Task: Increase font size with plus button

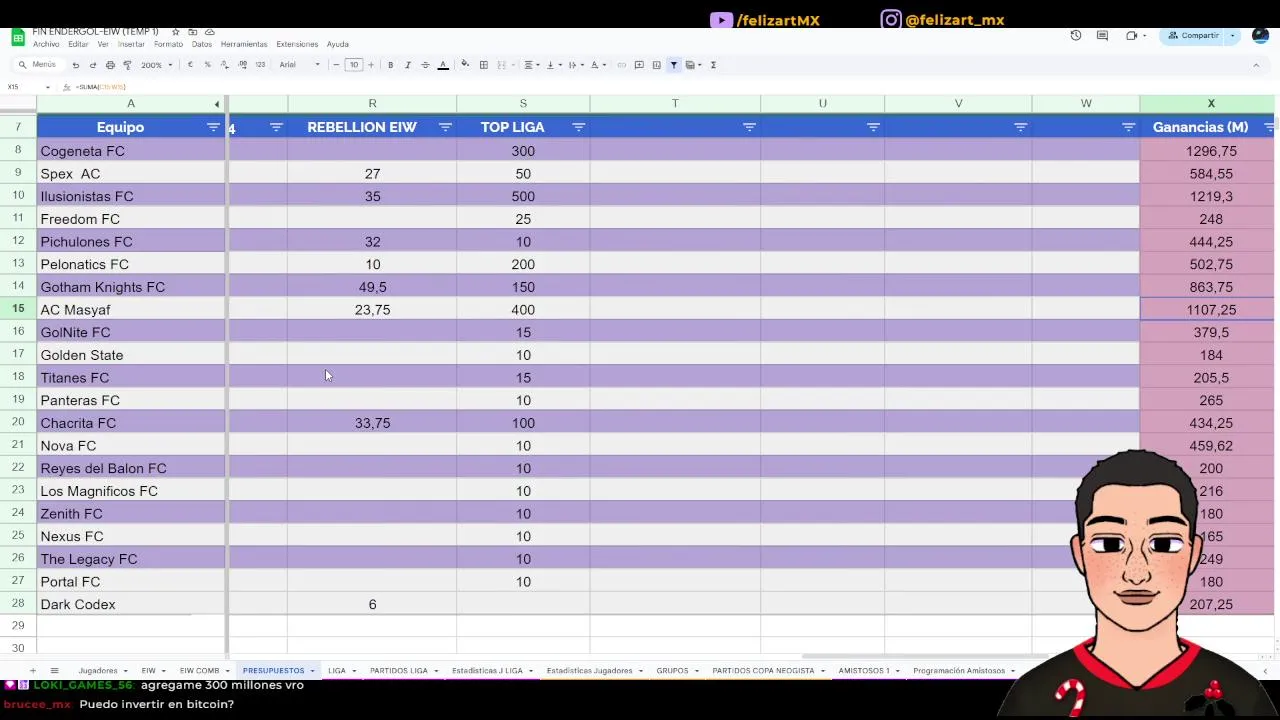Action: [371, 65]
